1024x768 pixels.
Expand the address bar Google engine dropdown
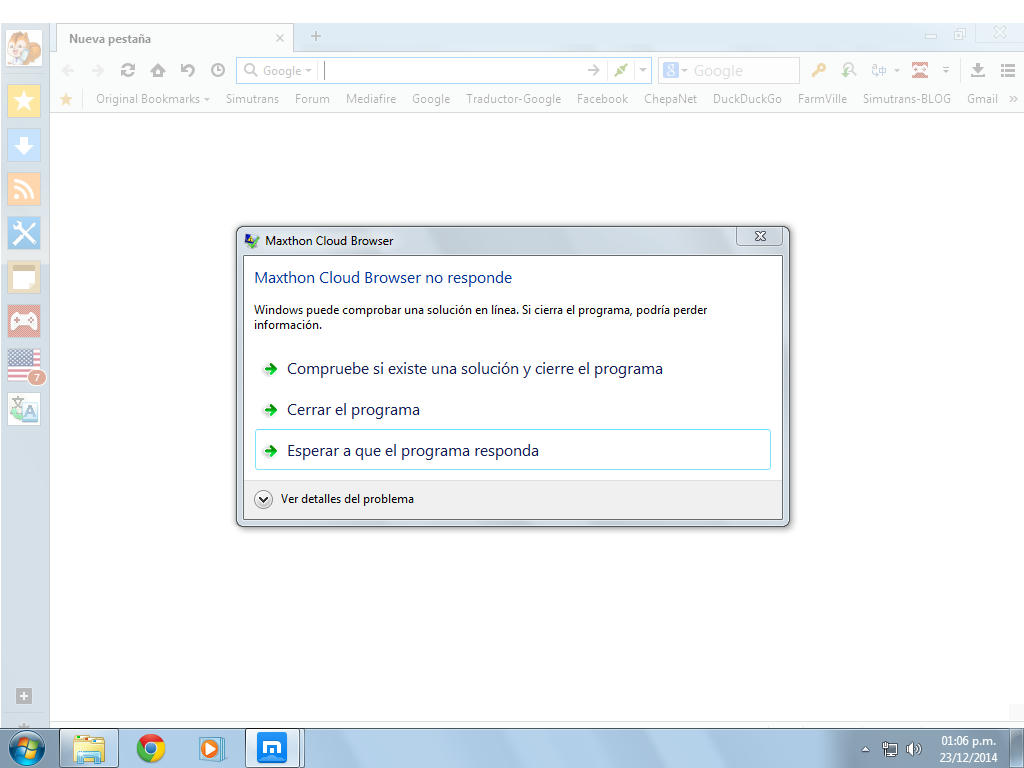tap(308, 71)
